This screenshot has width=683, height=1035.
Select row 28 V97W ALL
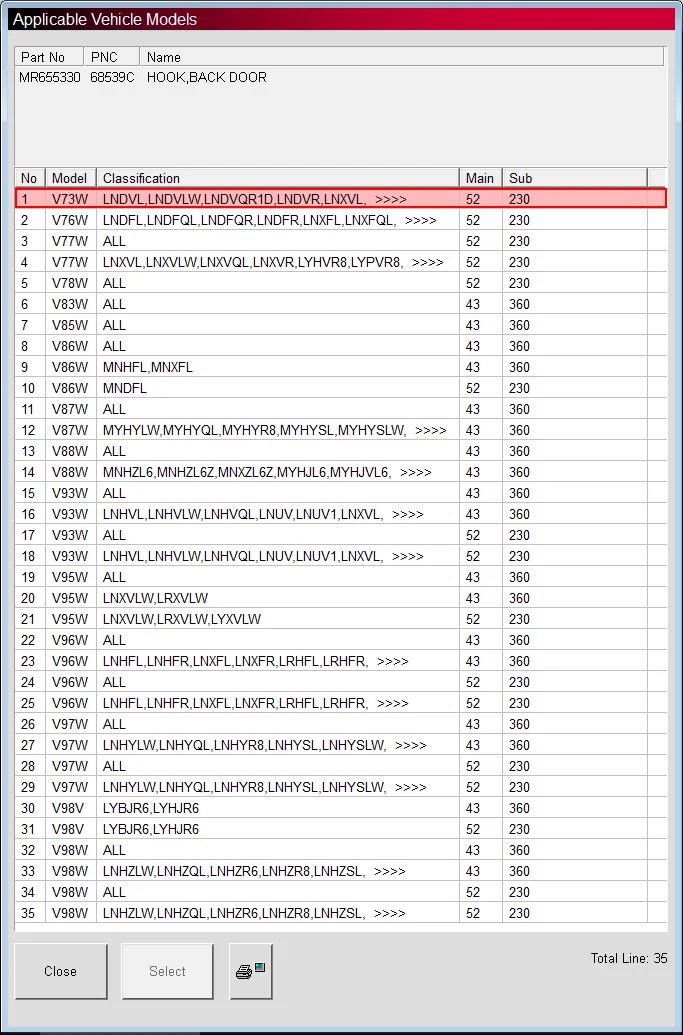[341, 766]
